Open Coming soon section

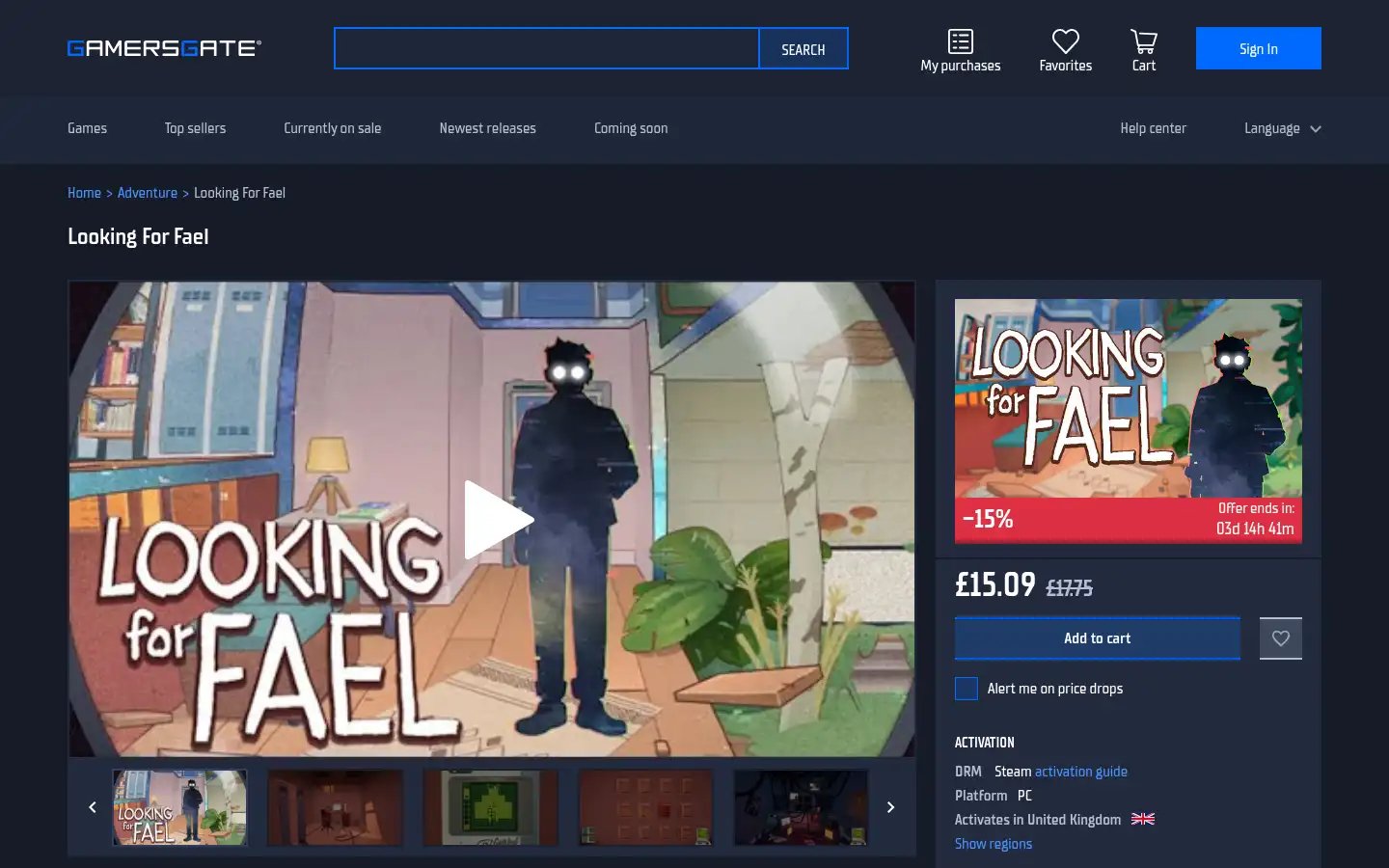pyautogui.click(x=631, y=128)
